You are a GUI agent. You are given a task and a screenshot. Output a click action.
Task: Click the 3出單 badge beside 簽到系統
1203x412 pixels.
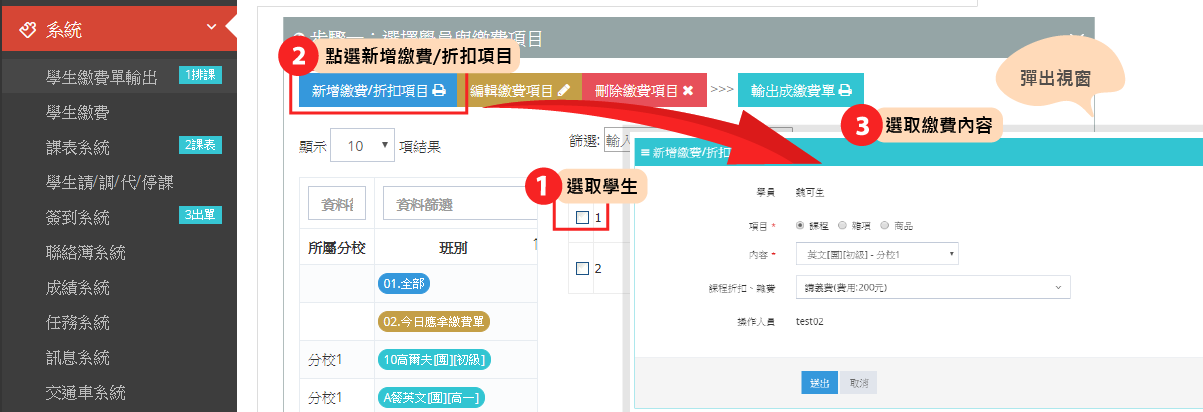pyautogui.click(x=201, y=216)
